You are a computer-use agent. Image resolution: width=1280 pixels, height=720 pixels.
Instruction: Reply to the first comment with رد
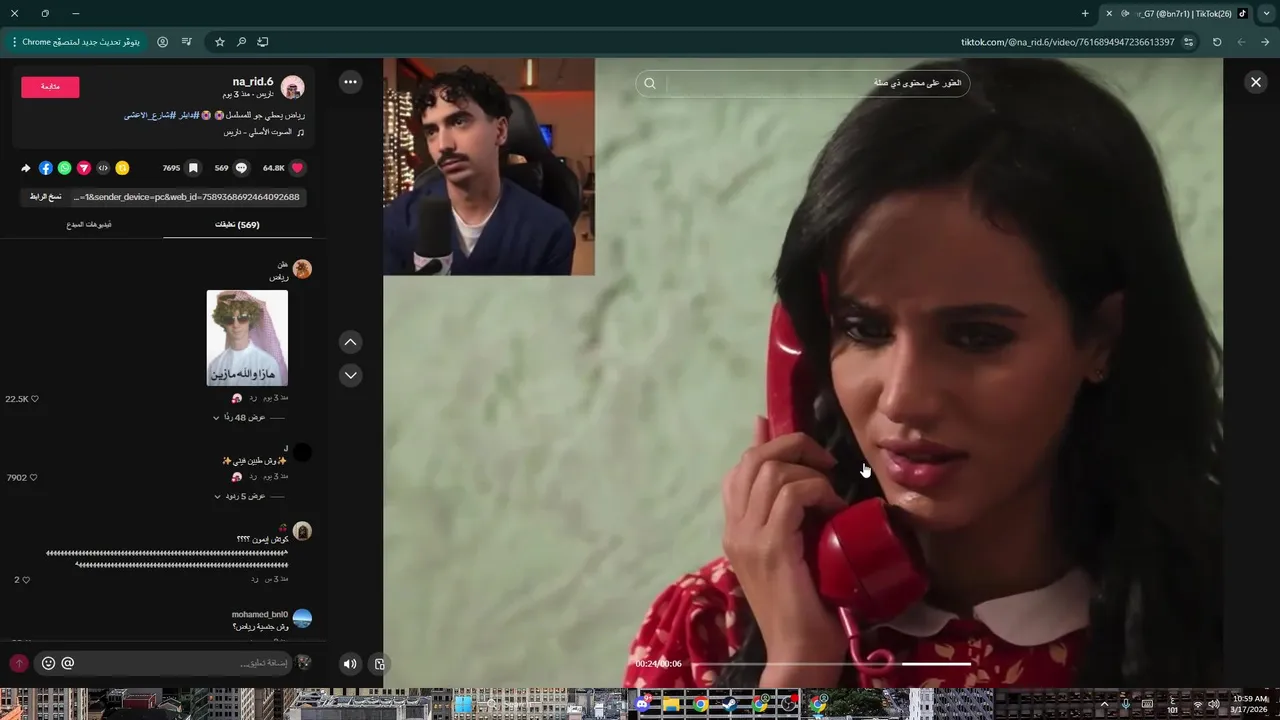(253, 398)
